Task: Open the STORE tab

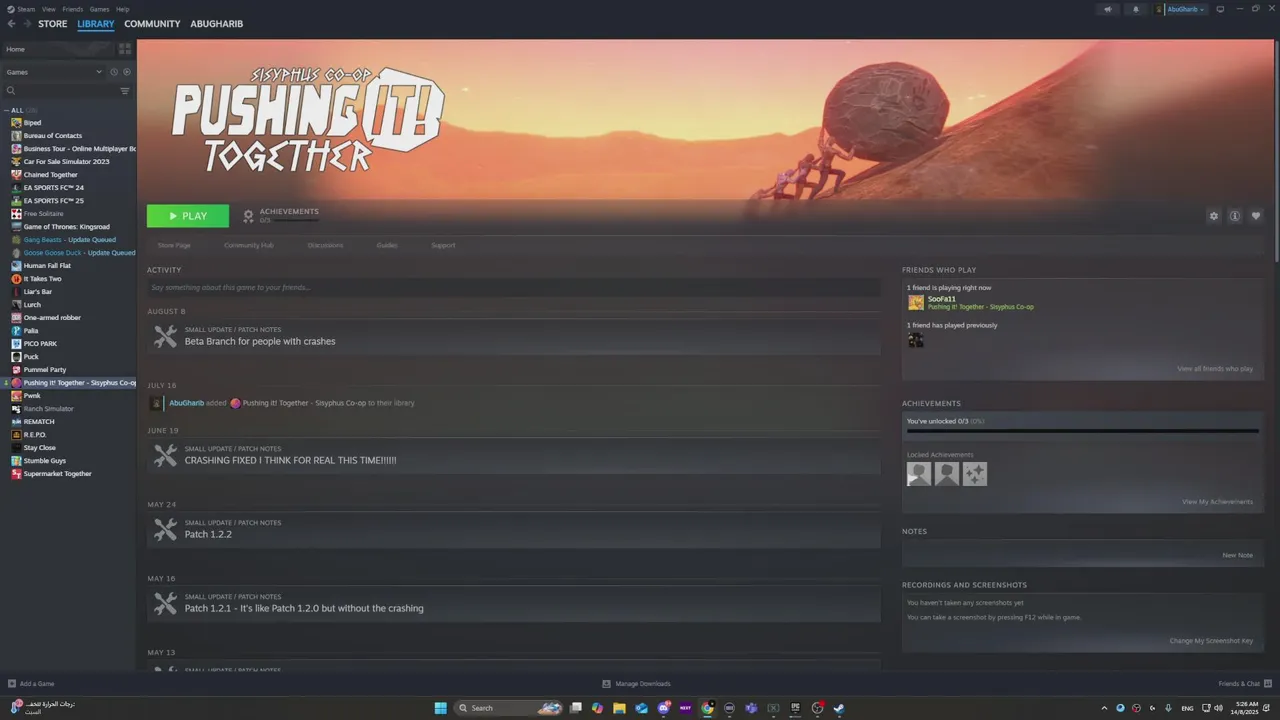Action: point(53,24)
